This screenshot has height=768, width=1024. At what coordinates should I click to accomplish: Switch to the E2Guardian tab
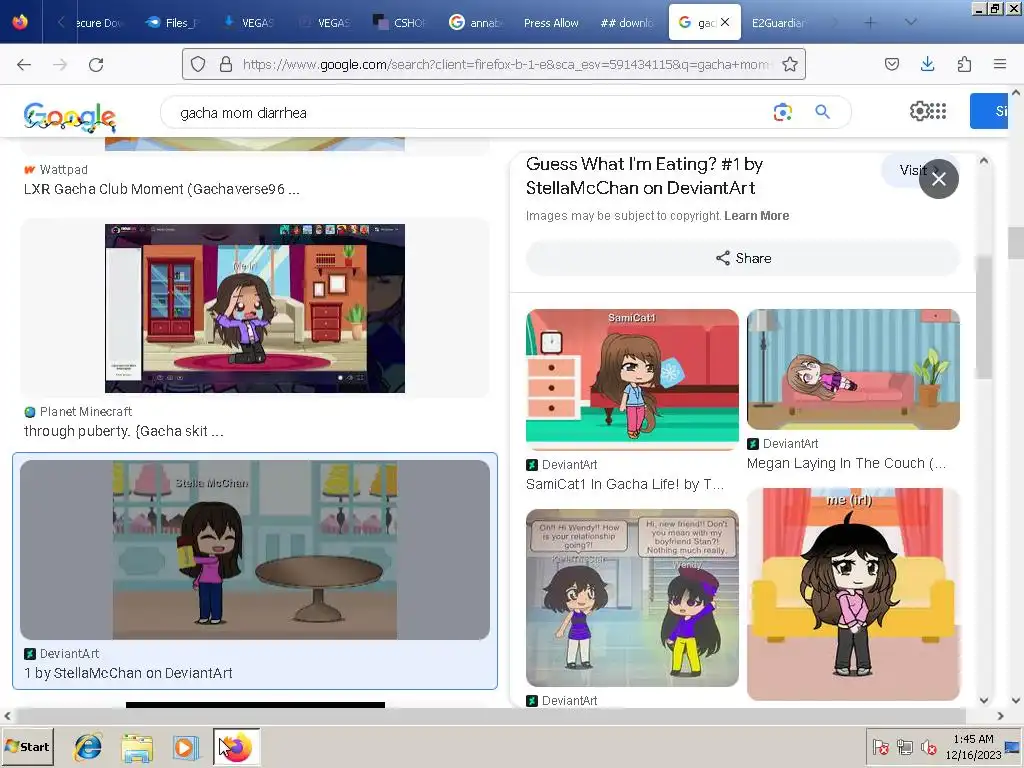[x=777, y=22]
